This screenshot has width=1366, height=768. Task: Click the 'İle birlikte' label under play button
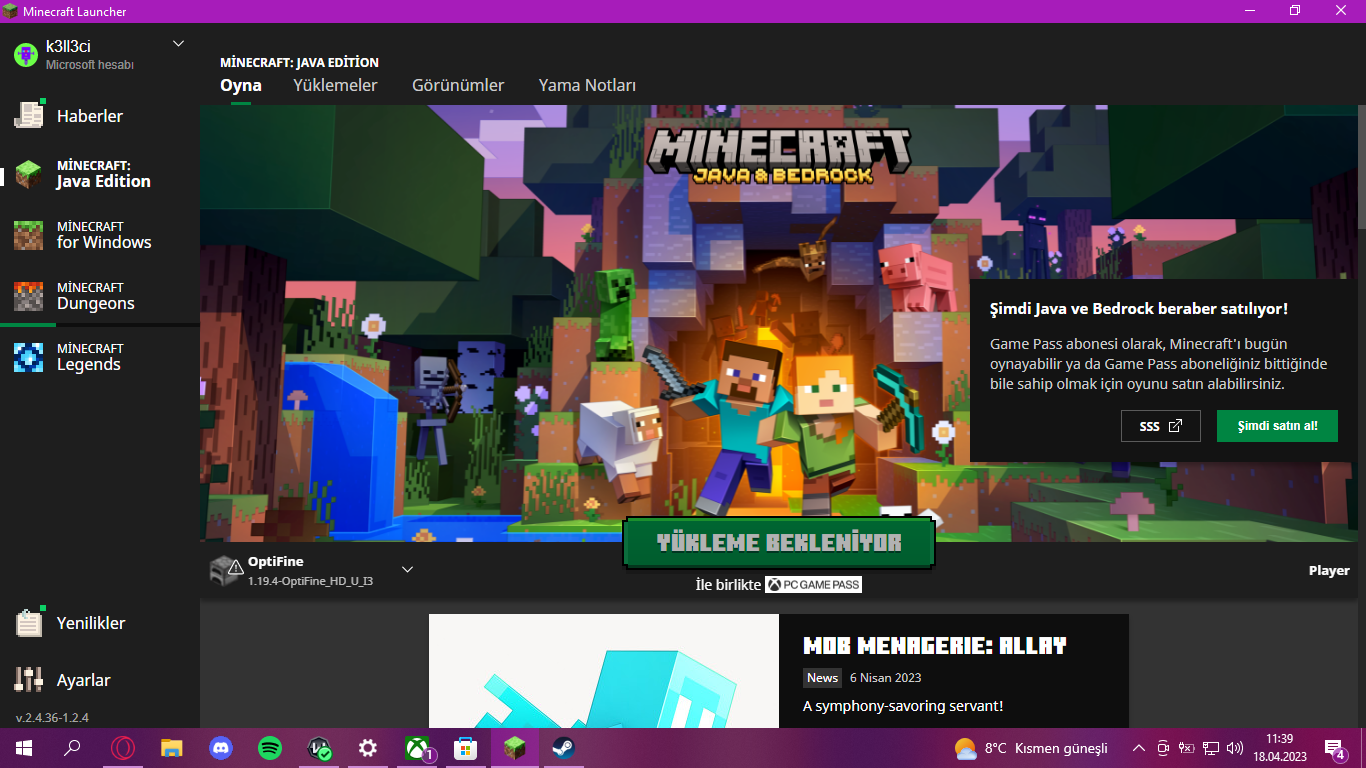click(728, 585)
